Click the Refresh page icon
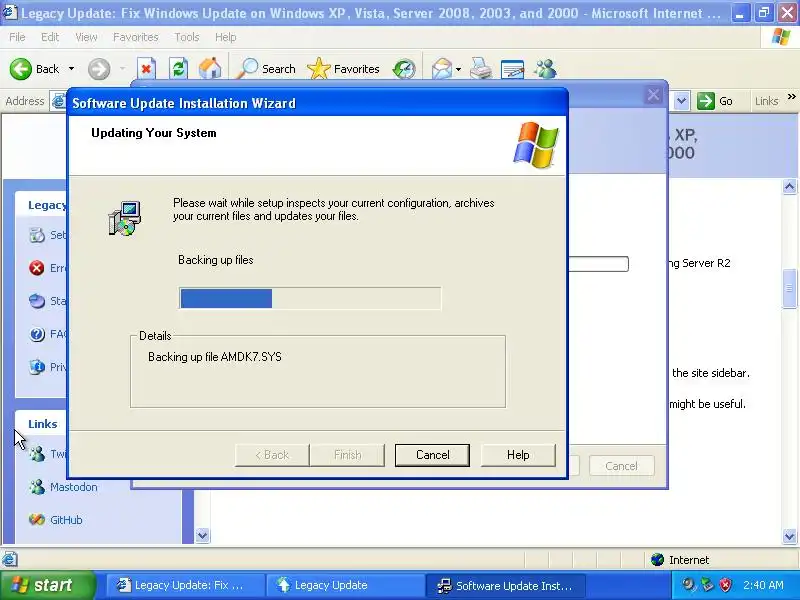The height and width of the screenshot is (600, 800). pyautogui.click(x=178, y=69)
